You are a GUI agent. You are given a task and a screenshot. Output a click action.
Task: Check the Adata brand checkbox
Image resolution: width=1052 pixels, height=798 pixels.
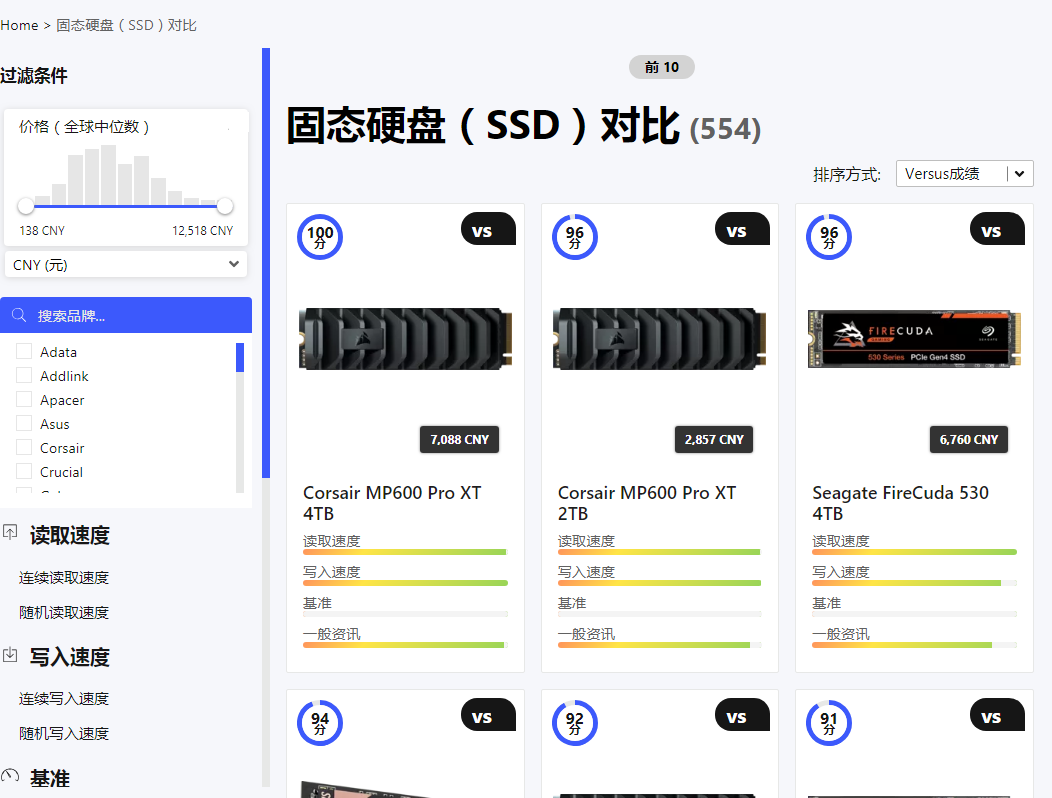coord(24,351)
